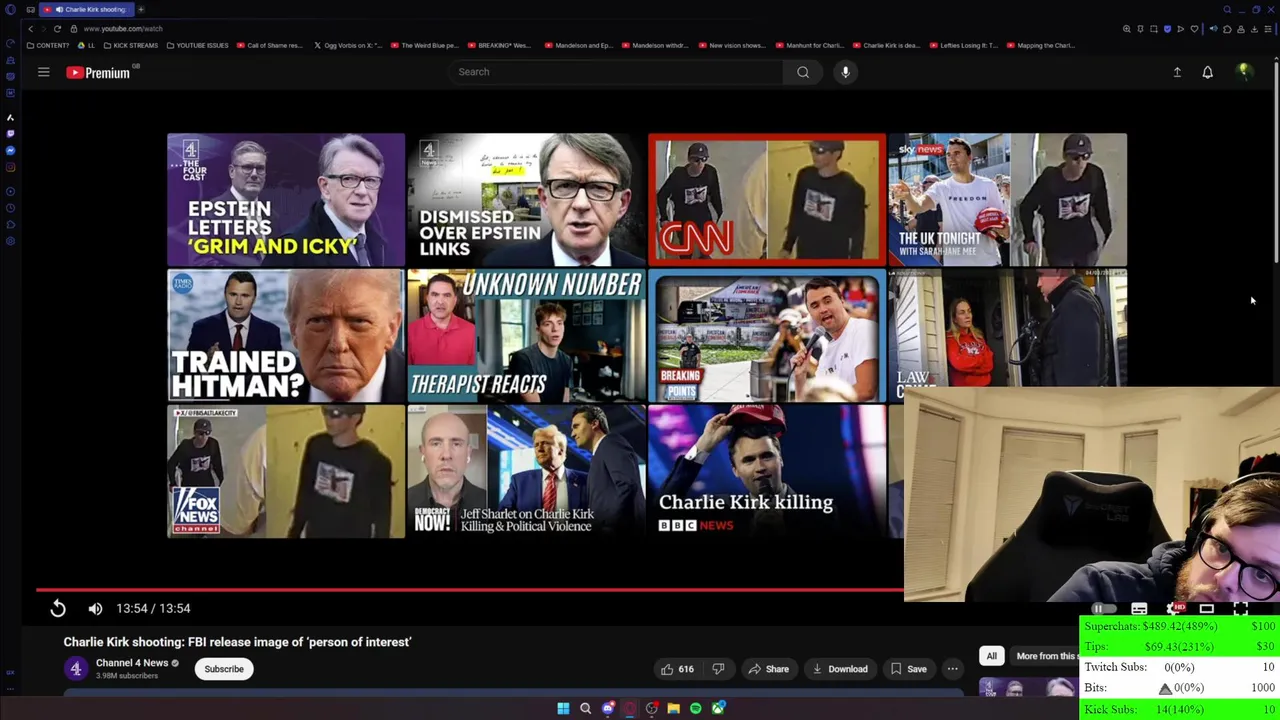The height and width of the screenshot is (720, 1280).
Task: Open the Democracy Now Jeff Sharlet thumbnail
Action: pos(526,472)
